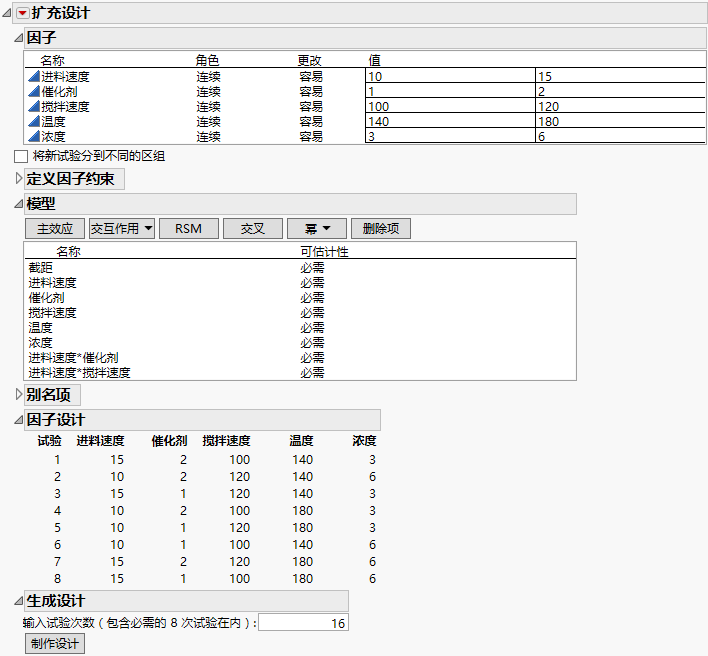The image size is (708, 656).
Task: Click the 主效应 button
Action: 55,228
